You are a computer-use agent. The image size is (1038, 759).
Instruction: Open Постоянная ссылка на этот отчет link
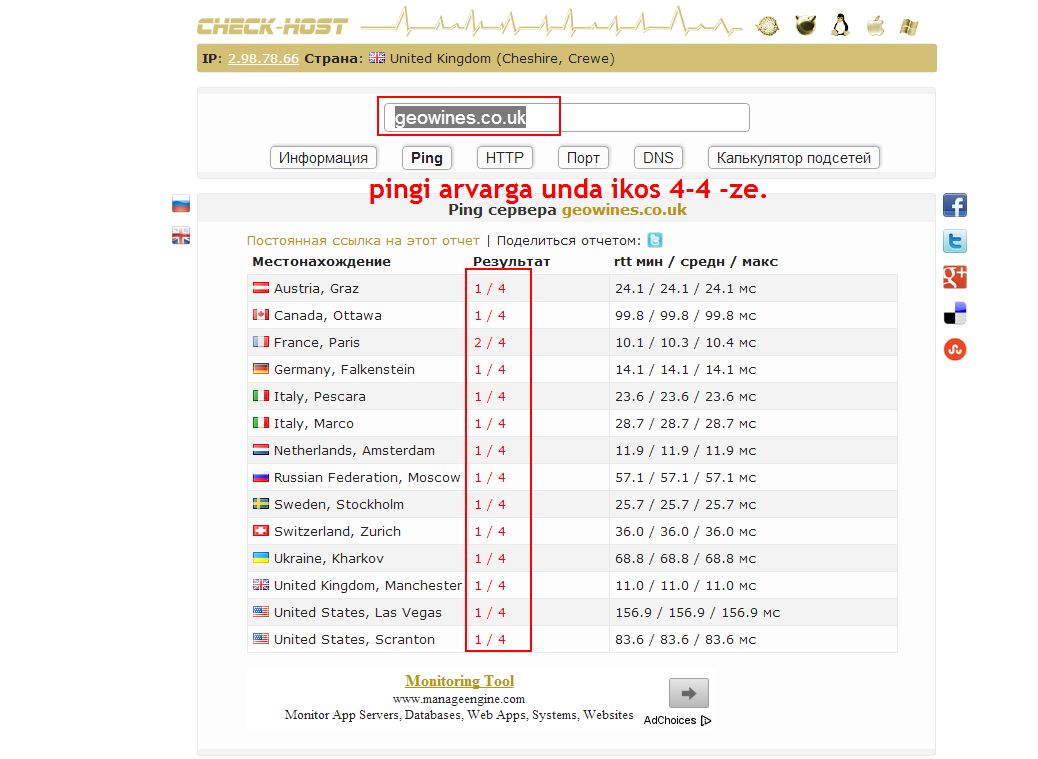coord(363,241)
